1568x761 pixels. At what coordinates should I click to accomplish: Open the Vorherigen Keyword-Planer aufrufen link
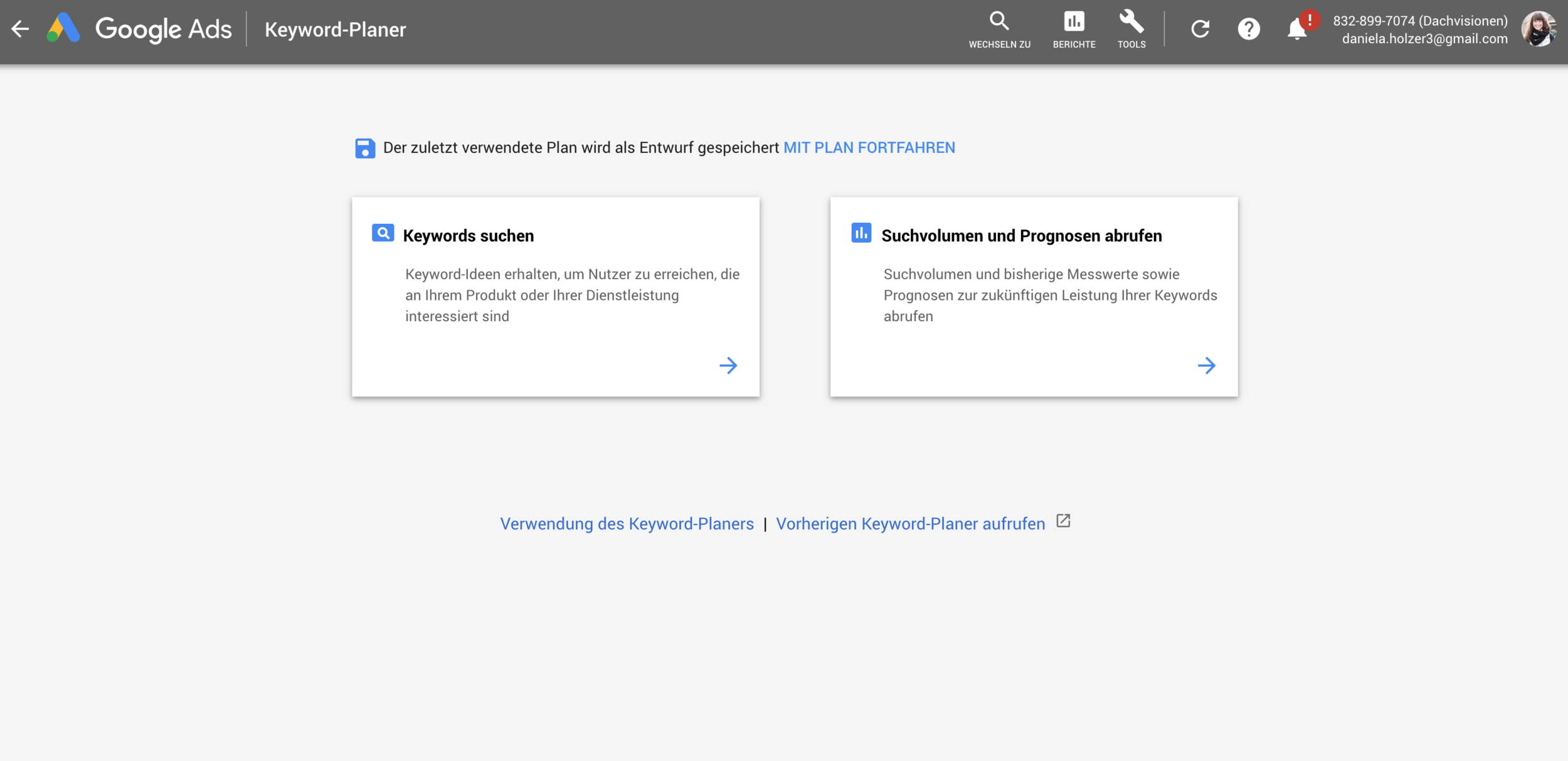pyautogui.click(x=910, y=524)
